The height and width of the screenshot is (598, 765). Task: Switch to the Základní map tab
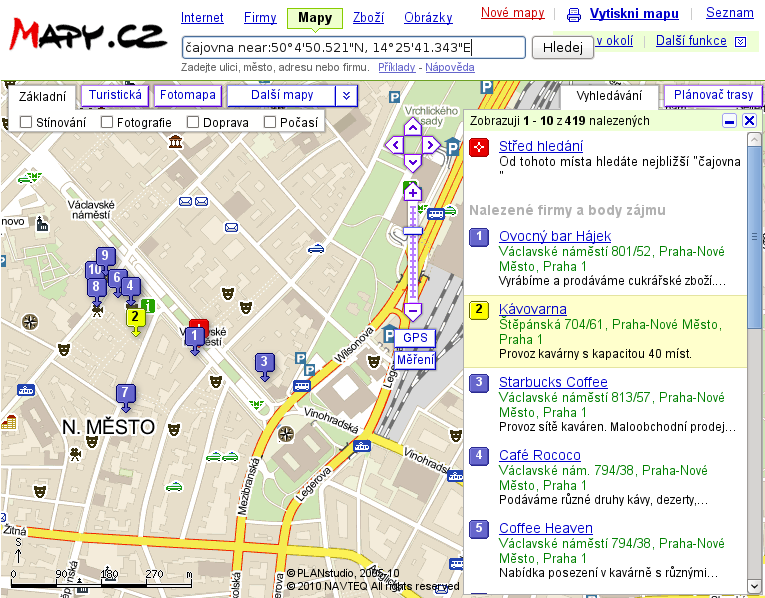[x=42, y=97]
